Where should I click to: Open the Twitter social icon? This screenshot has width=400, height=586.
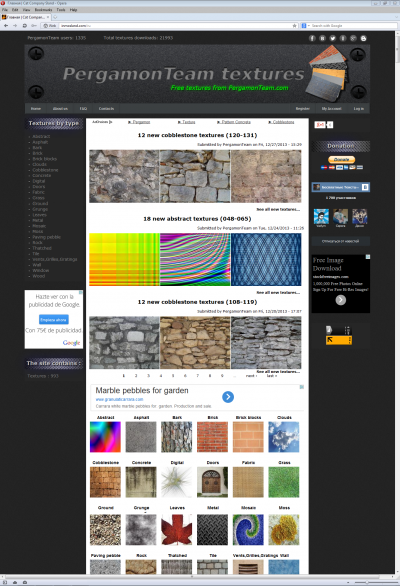(x=332, y=38)
